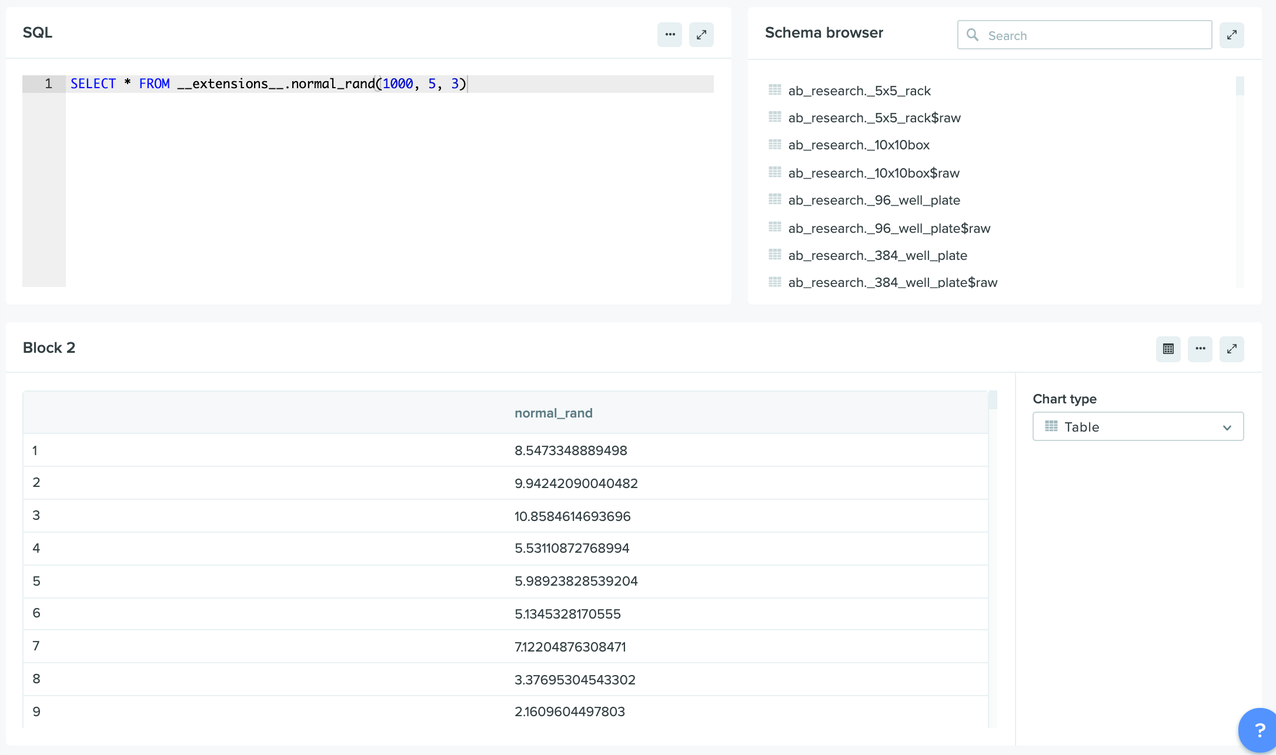The height and width of the screenshot is (755, 1276).
Task: Click the cell value 5.98923828539204
Action: point(576,581)
